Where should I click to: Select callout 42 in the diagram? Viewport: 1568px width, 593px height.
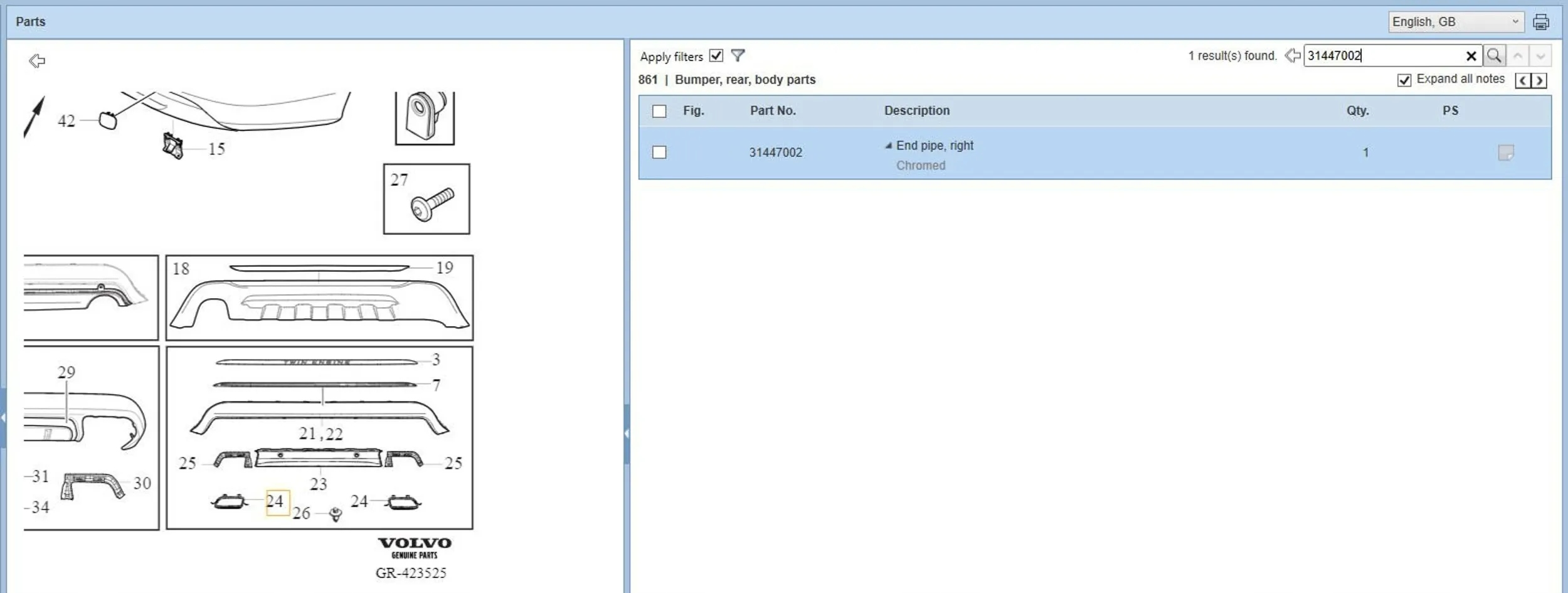[x=66, y=120]
